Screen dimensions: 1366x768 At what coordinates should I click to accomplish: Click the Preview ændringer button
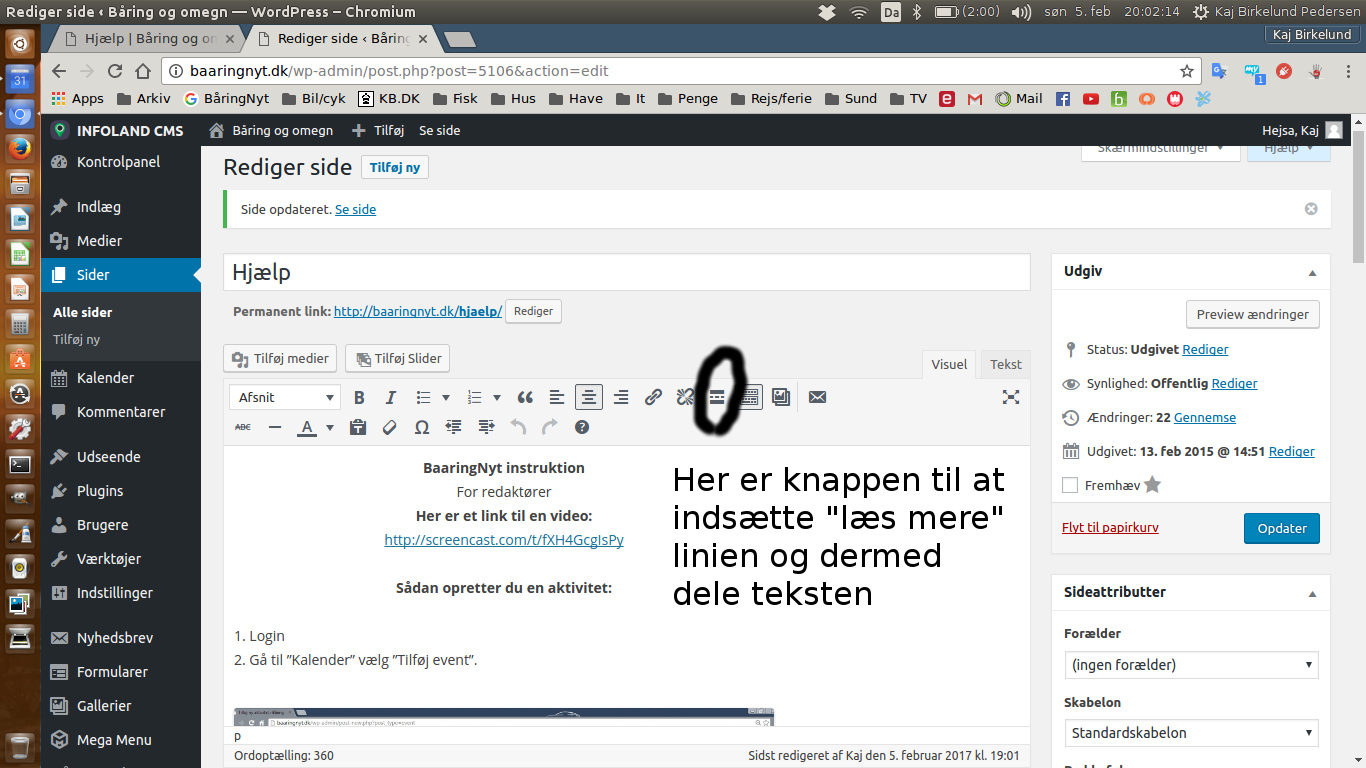point(1252,314)
